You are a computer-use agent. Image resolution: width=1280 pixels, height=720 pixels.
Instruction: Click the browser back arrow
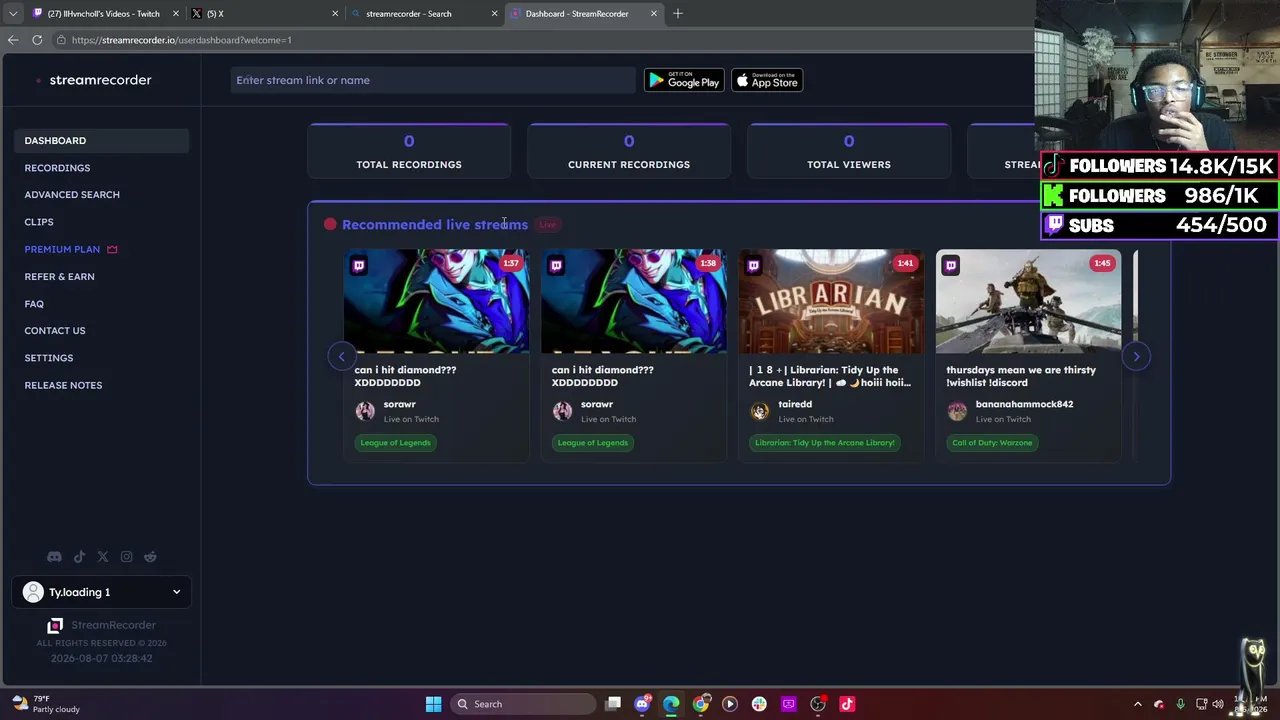click(13, 40)
